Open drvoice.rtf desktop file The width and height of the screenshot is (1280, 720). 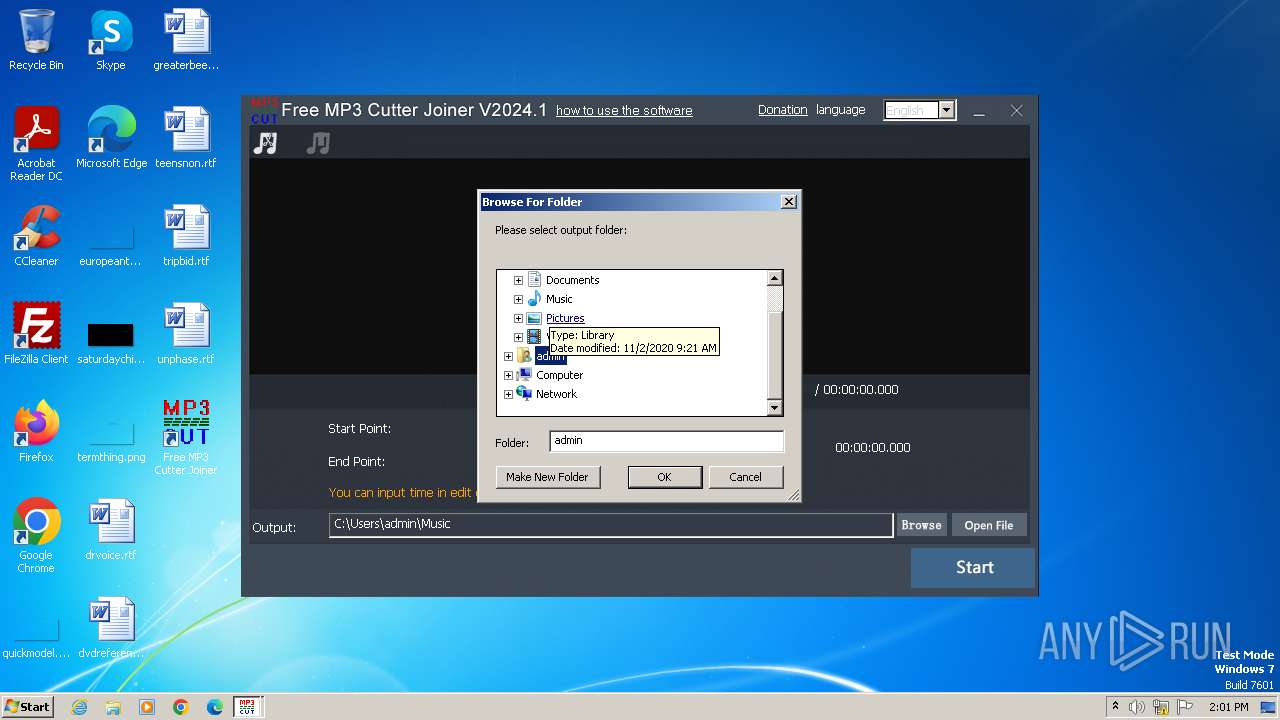[111, 530]
